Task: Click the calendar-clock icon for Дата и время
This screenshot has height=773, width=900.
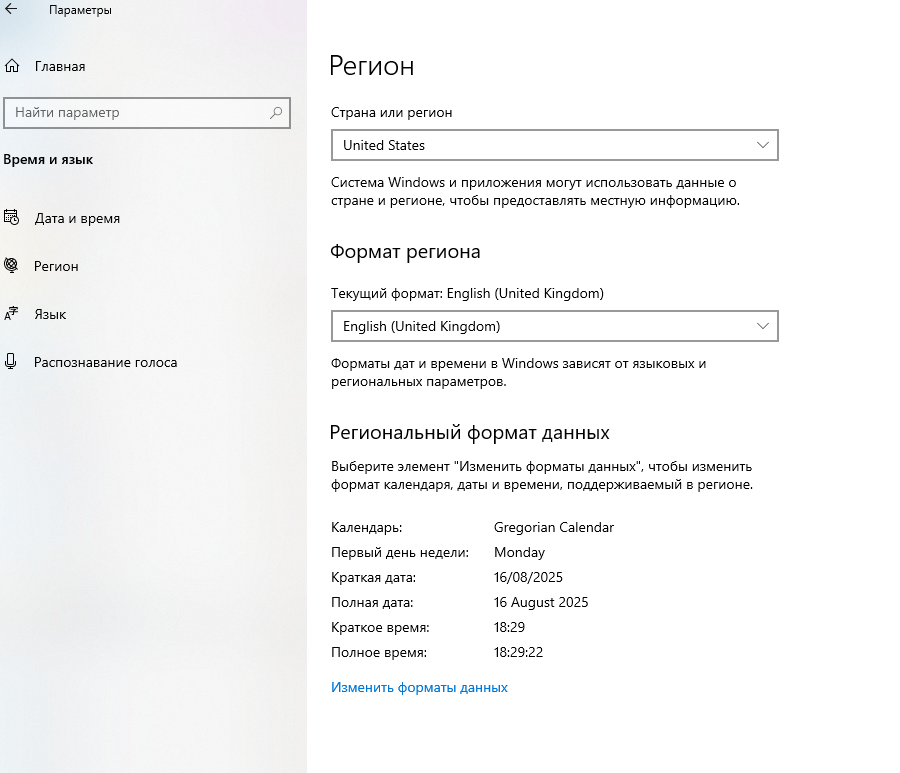Action: coord(12,218)
